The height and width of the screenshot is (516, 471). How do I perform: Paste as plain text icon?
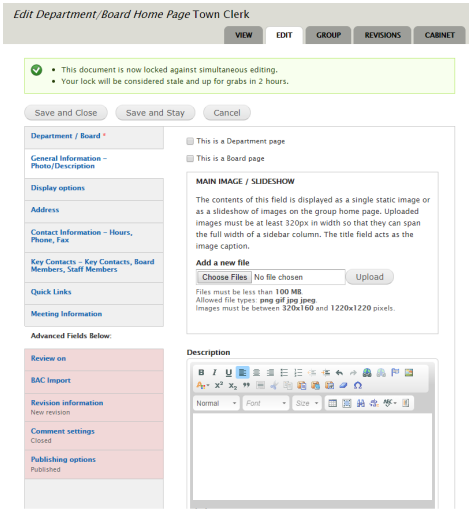[x=315, y=385]
